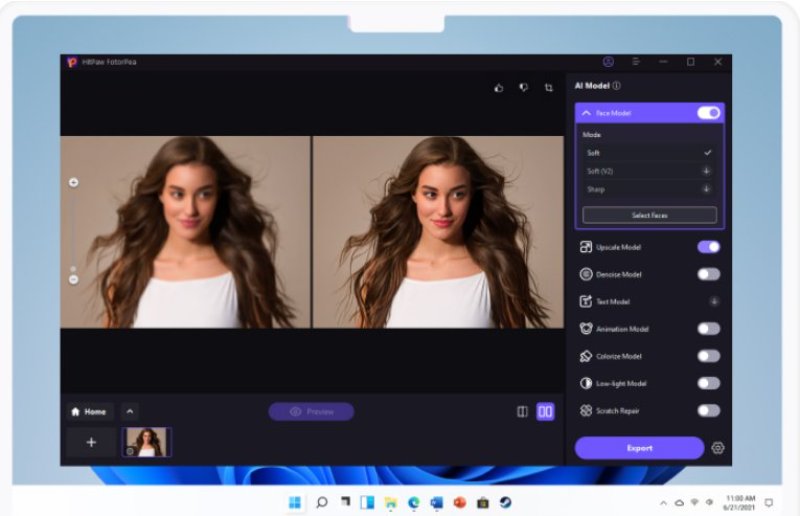Click the HitPaw FotorPea logo
The image size is (800, 516).
(x=72, y=62)
